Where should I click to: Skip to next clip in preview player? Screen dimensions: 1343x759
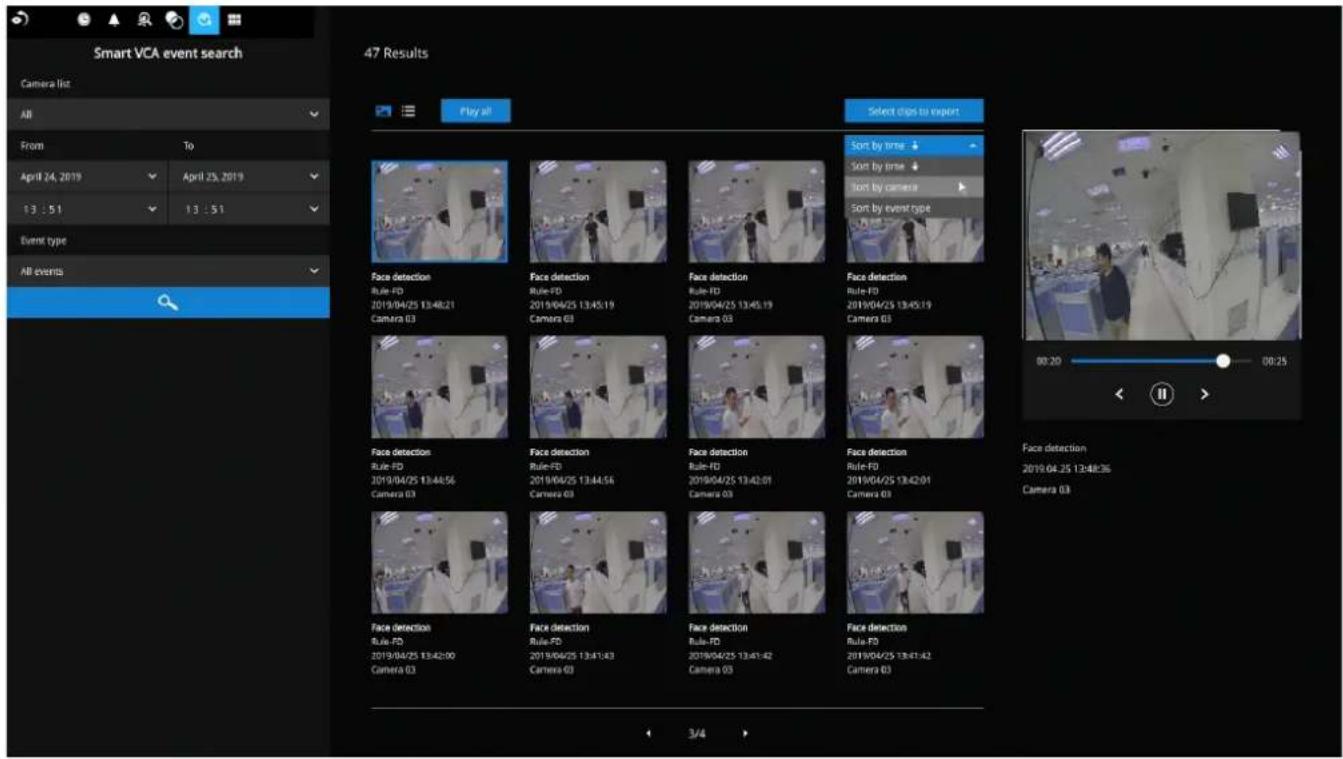[1204, 393]
